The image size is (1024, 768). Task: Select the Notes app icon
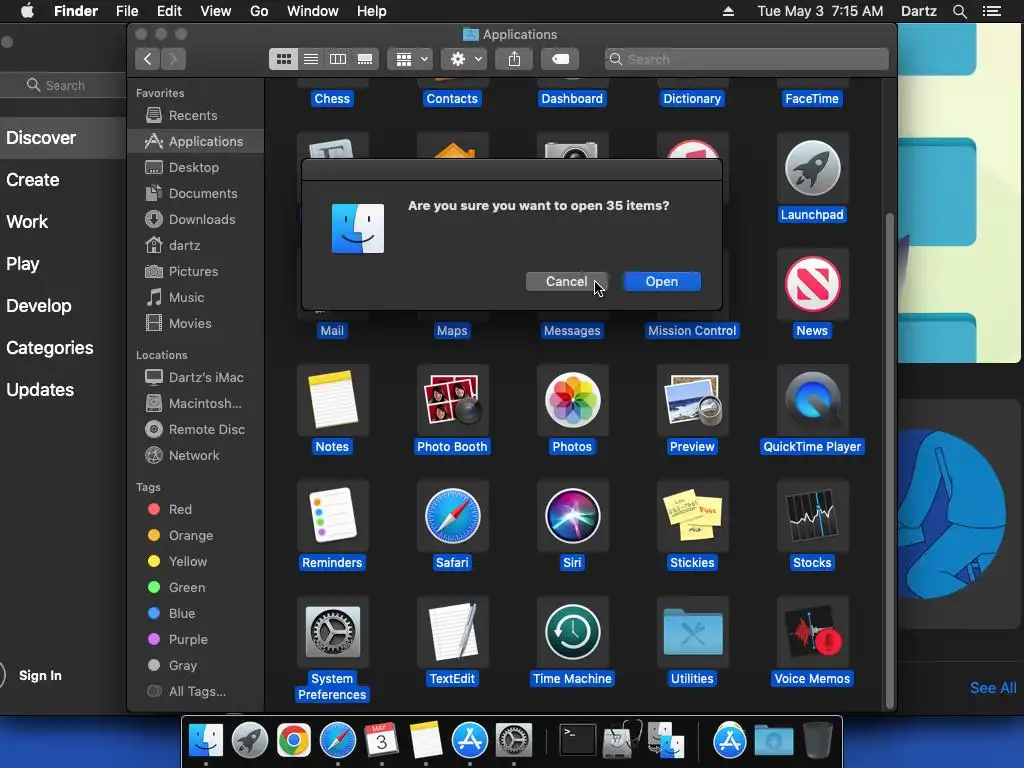pos(332,400)
